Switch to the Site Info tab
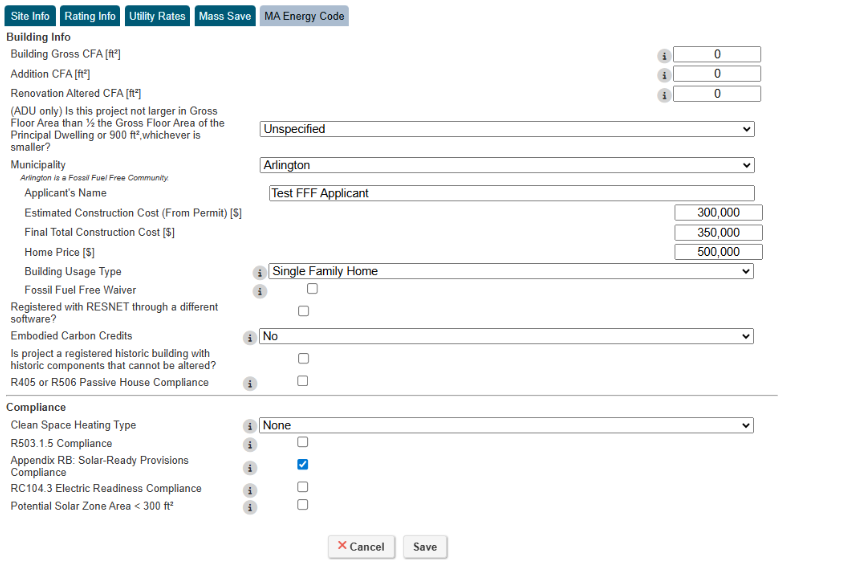Image resolution: width=846 pixels, height=562 pixels. 30,16
